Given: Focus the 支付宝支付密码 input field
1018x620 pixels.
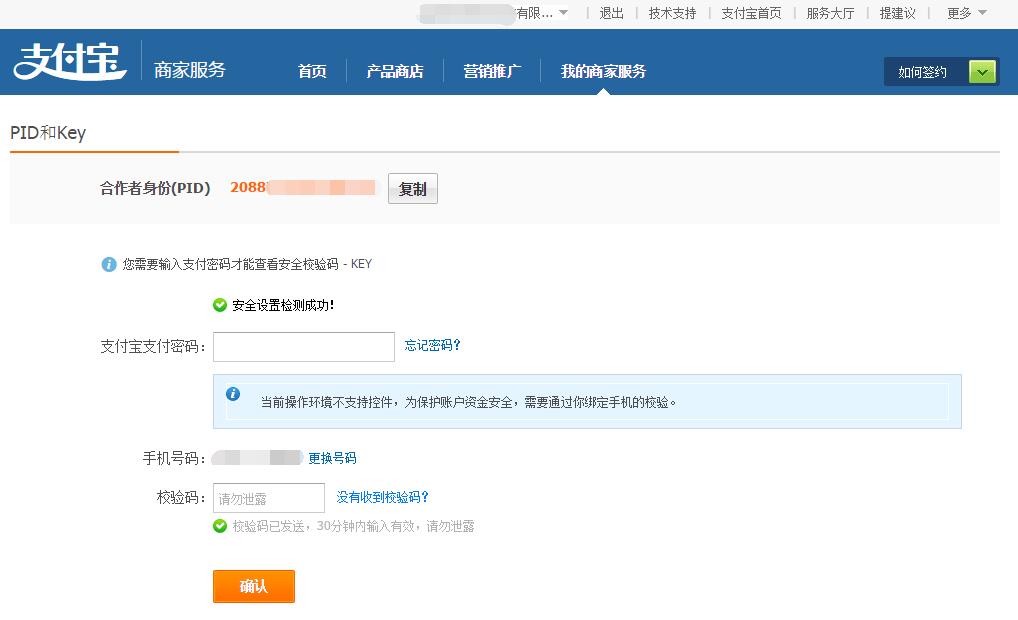Looking at the screenshot, I should tap(304, 347).
